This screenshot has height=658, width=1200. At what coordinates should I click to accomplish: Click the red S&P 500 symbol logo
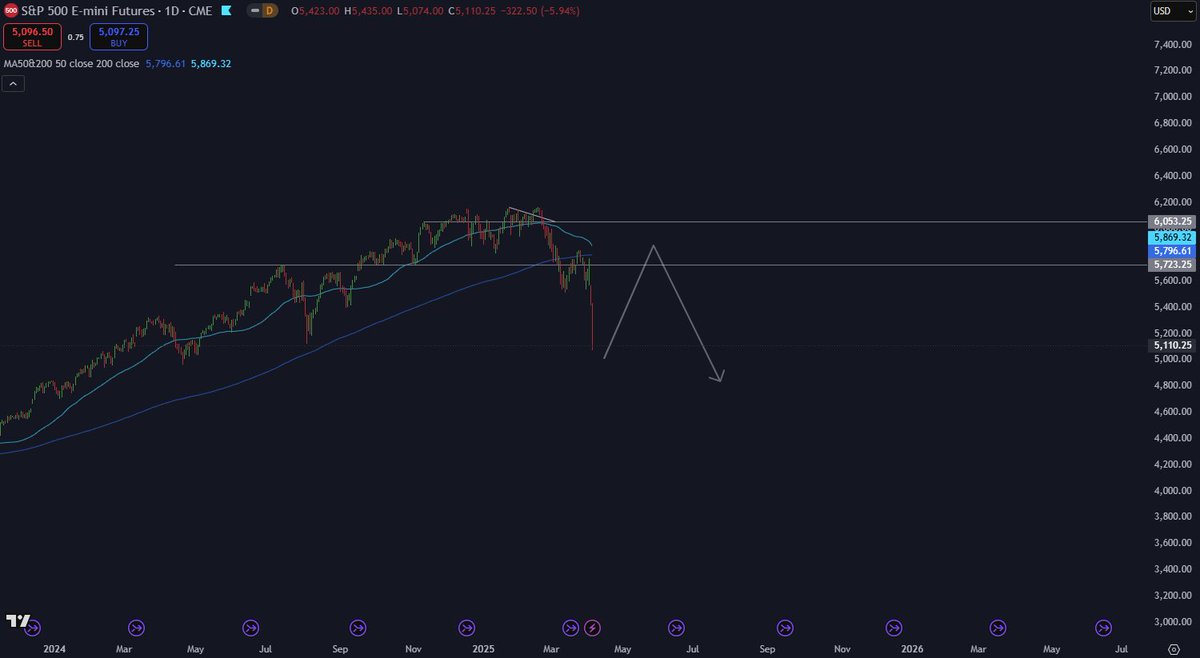tap(11, 10)
